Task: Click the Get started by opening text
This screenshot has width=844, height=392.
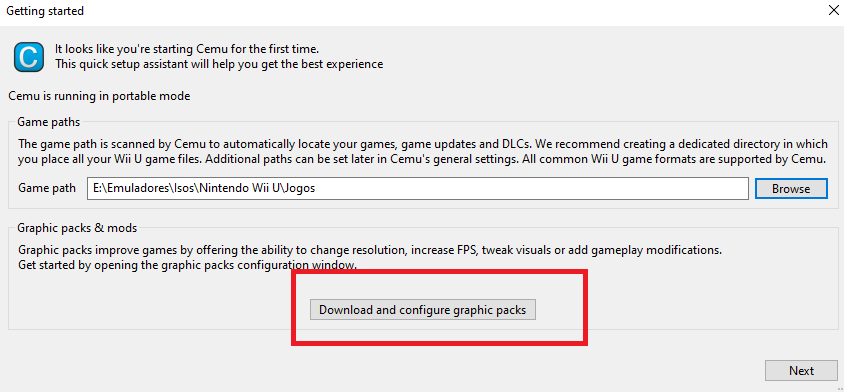Action: pos(187,265)
